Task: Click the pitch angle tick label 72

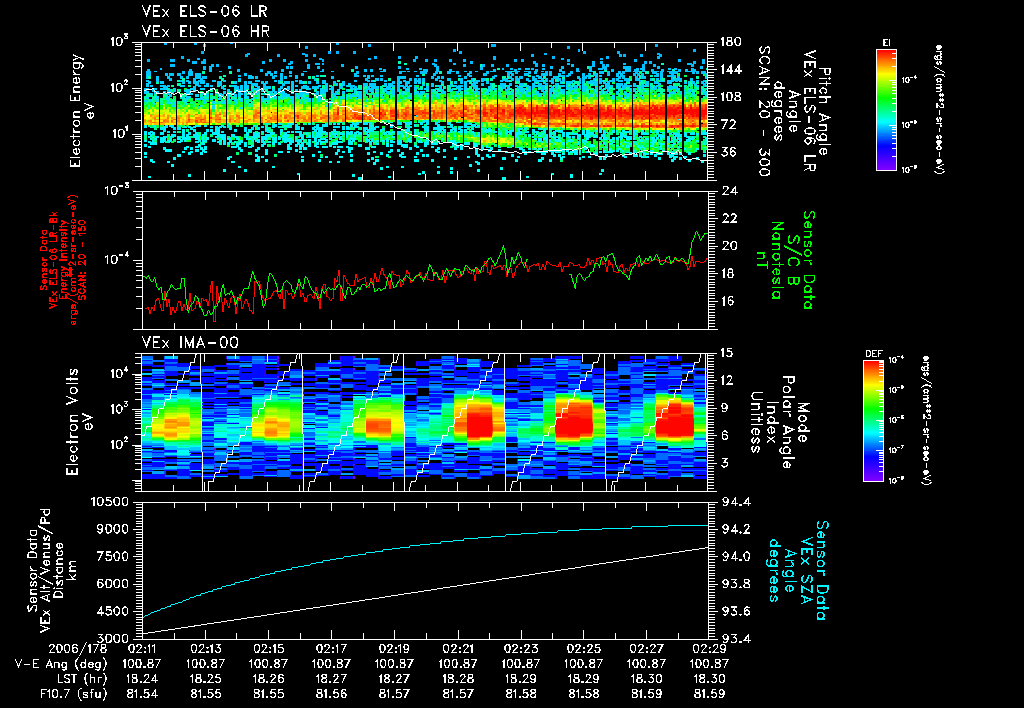Action: tap(726, 124)
